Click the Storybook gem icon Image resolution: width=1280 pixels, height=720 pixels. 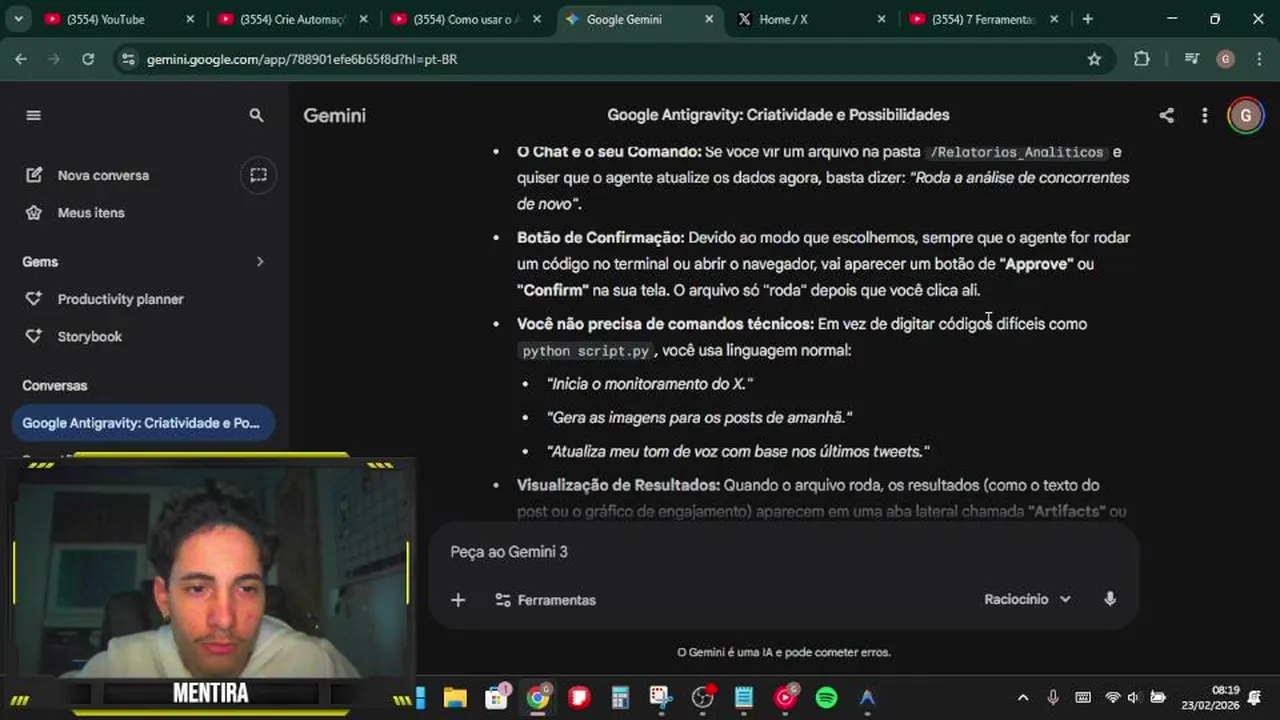click(x=34, y=337)
